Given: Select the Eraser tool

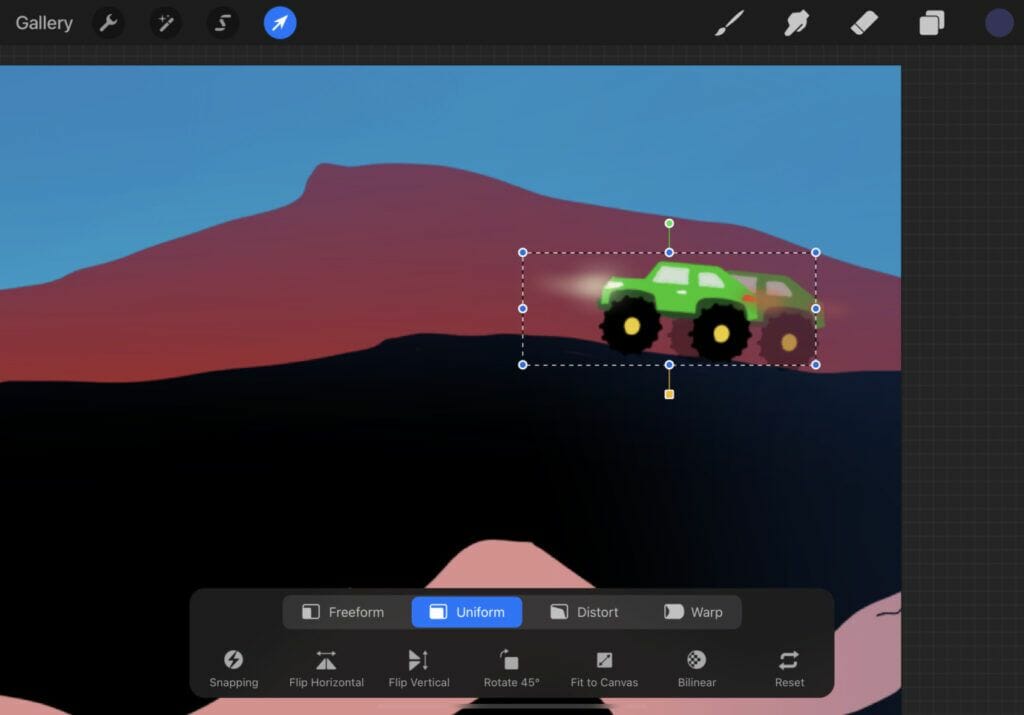Looking at the screenshot, I should (x=864, y=23).
